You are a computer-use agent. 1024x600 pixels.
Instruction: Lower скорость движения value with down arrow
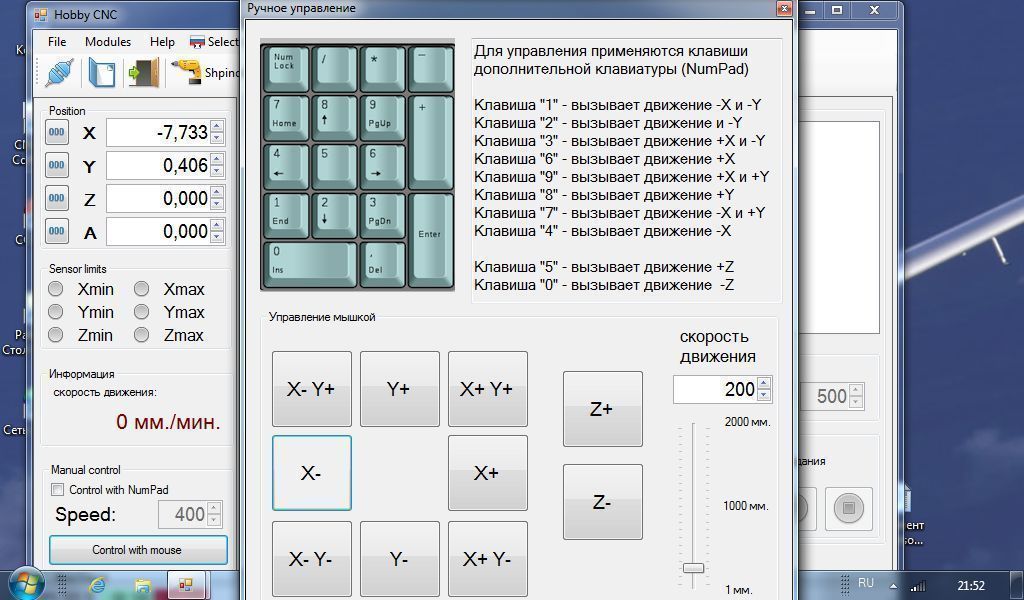765,395
